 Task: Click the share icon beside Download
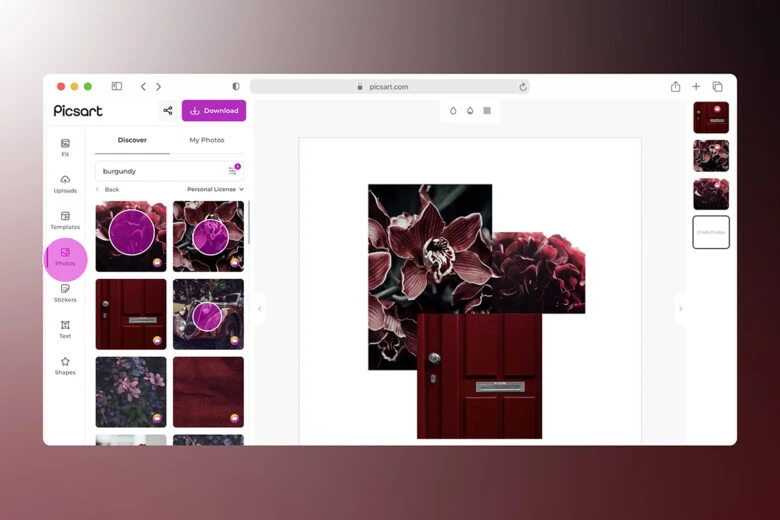167,111
